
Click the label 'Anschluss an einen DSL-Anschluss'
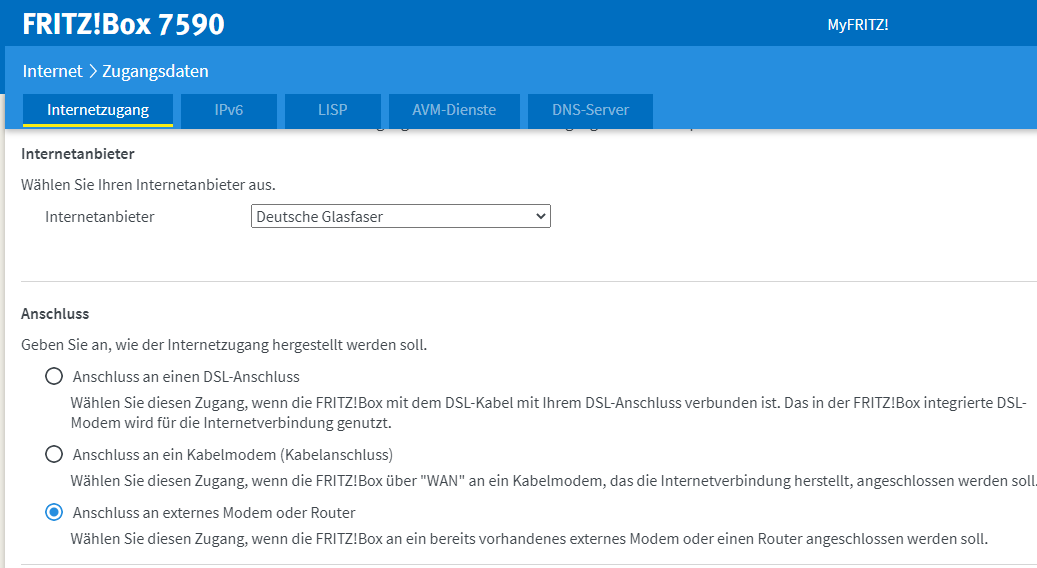tap(187, 377)
